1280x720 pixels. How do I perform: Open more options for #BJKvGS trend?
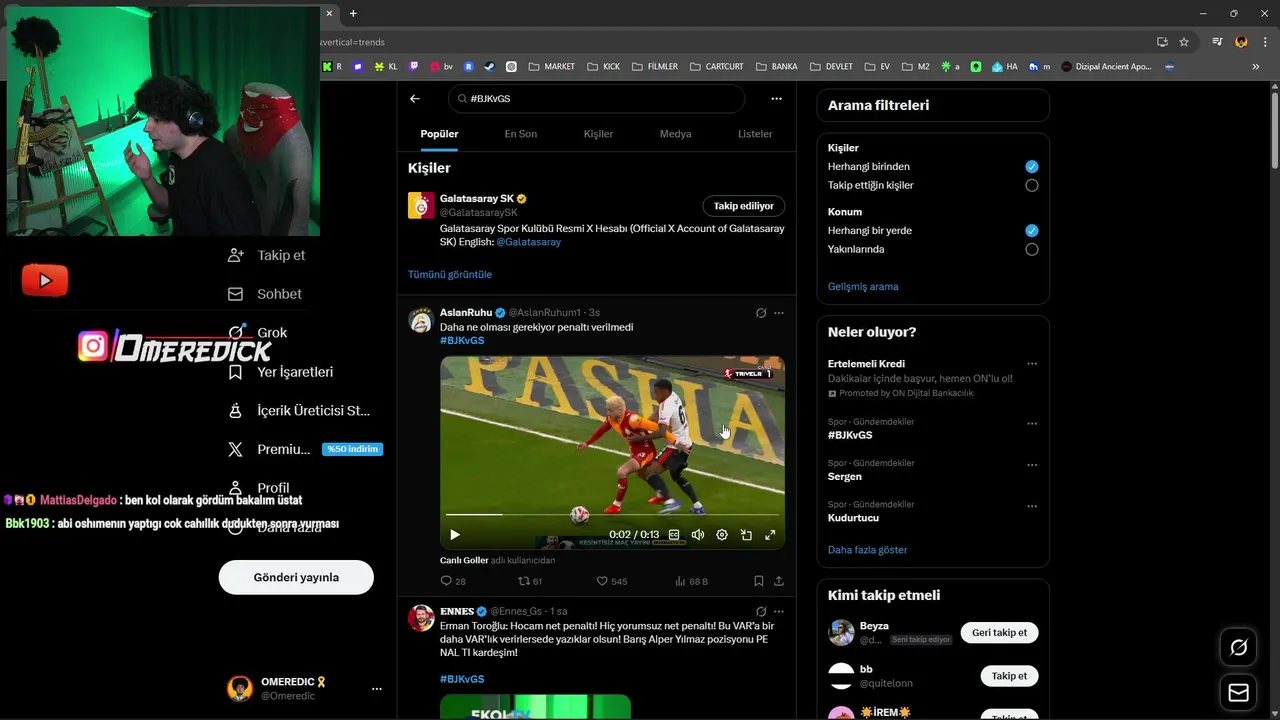1032,423
